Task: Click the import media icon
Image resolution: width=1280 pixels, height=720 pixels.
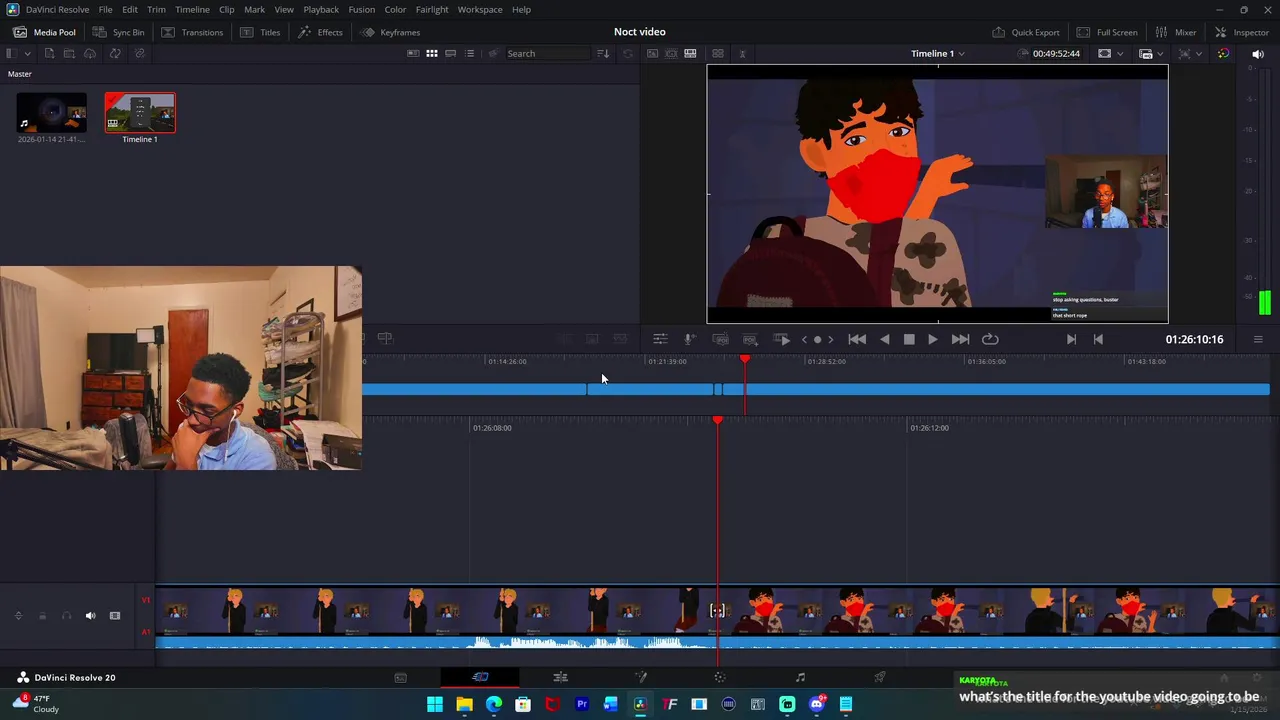Action: click(49, 53)
